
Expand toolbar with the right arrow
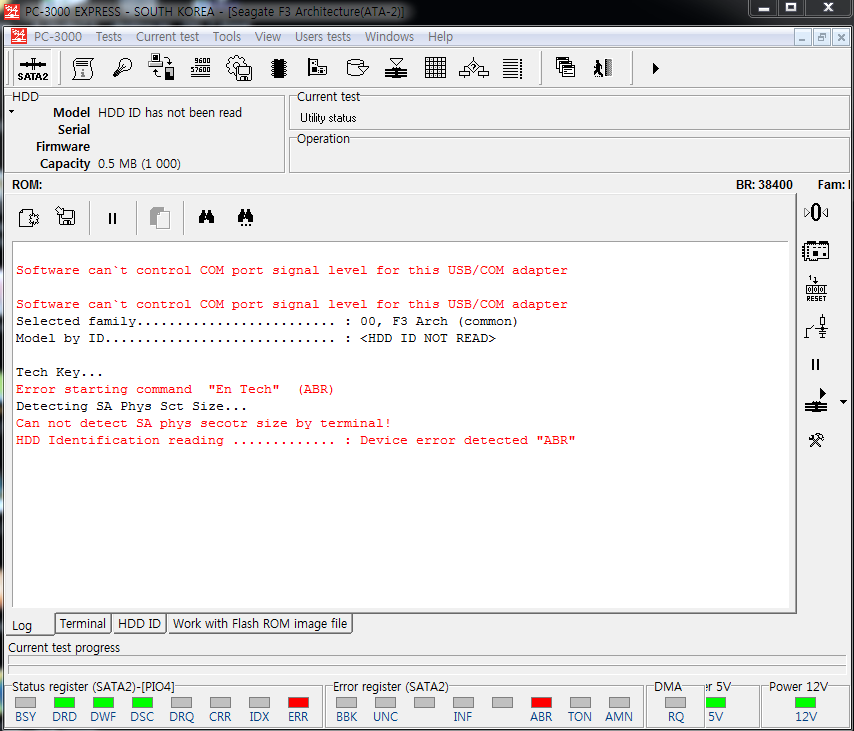[x=655, y=69]
